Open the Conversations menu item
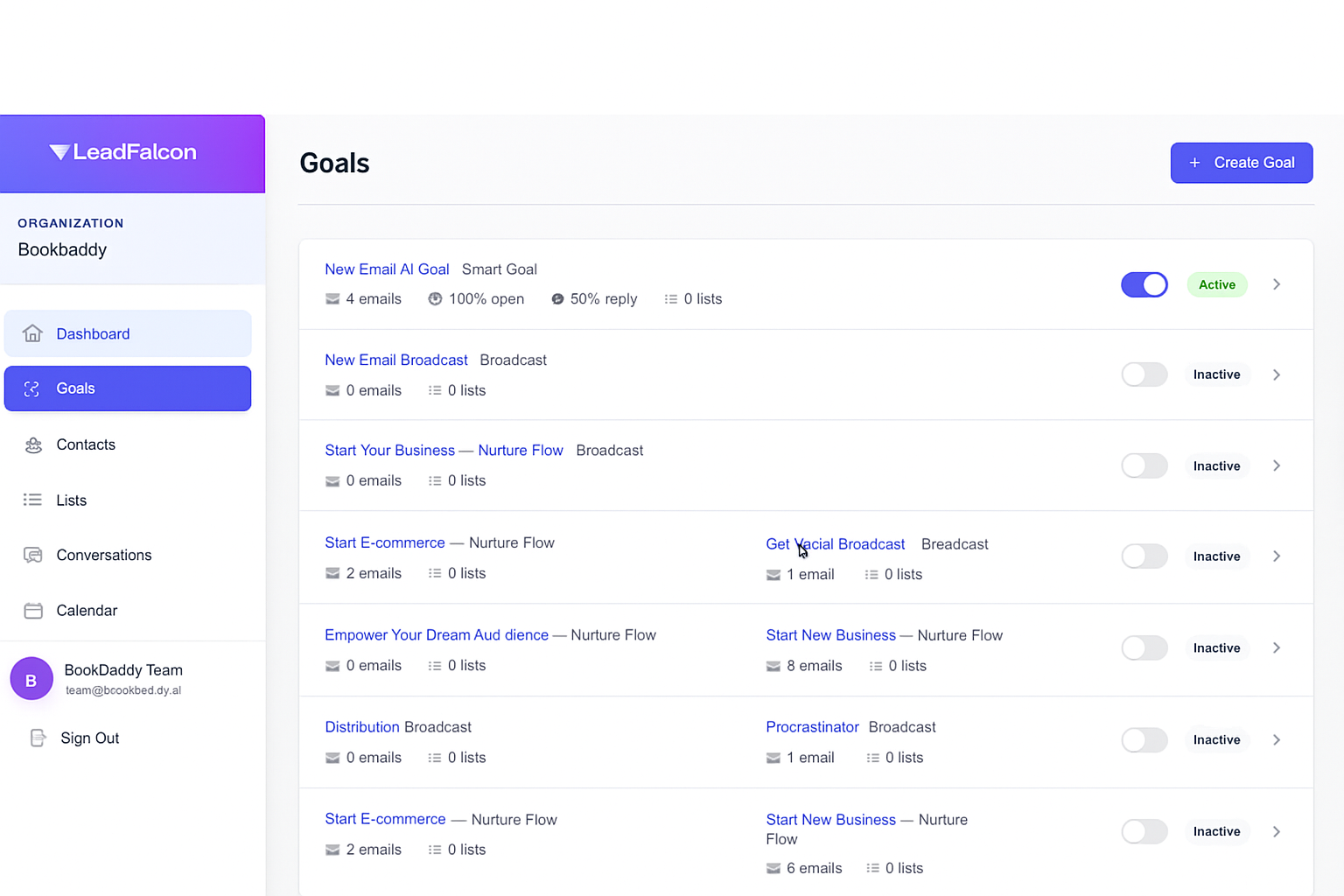This screenshot has width=1344, height=896. click(103, 556)
